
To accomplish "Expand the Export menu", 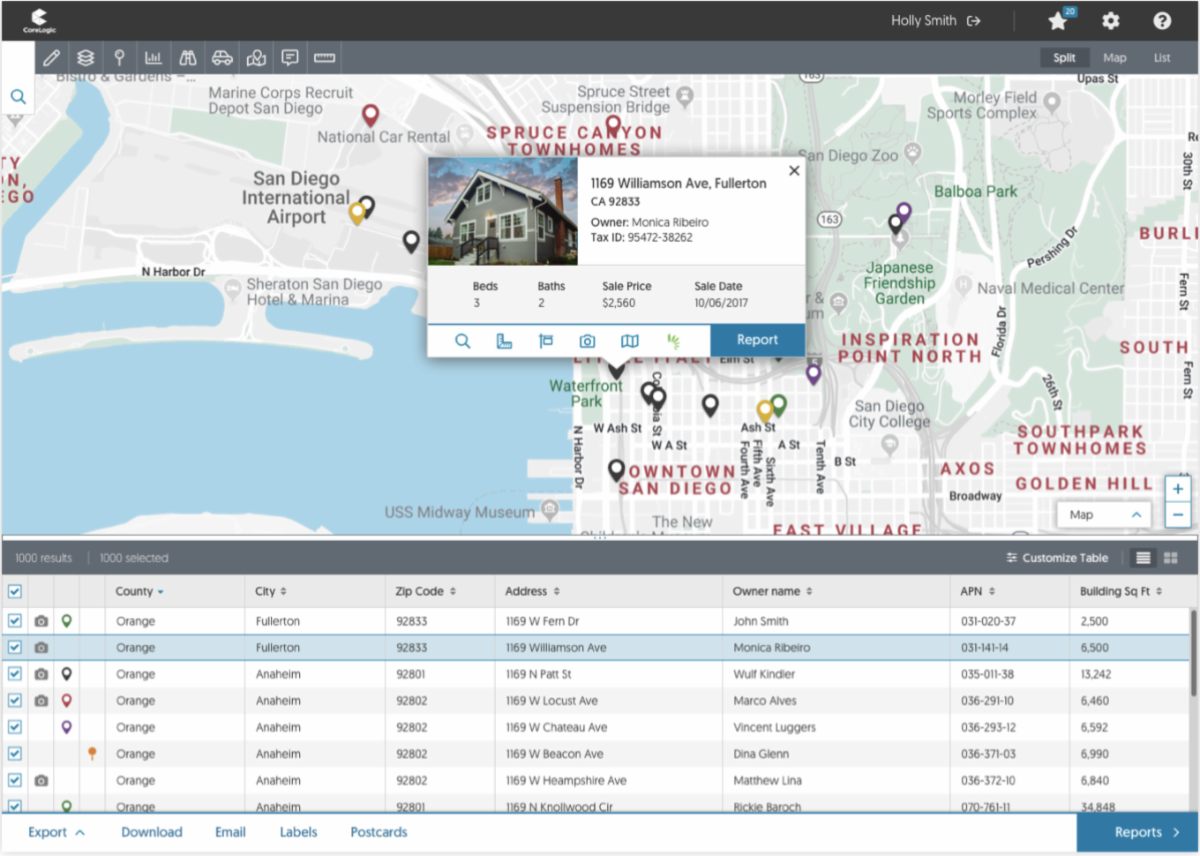I will [56, 832].
